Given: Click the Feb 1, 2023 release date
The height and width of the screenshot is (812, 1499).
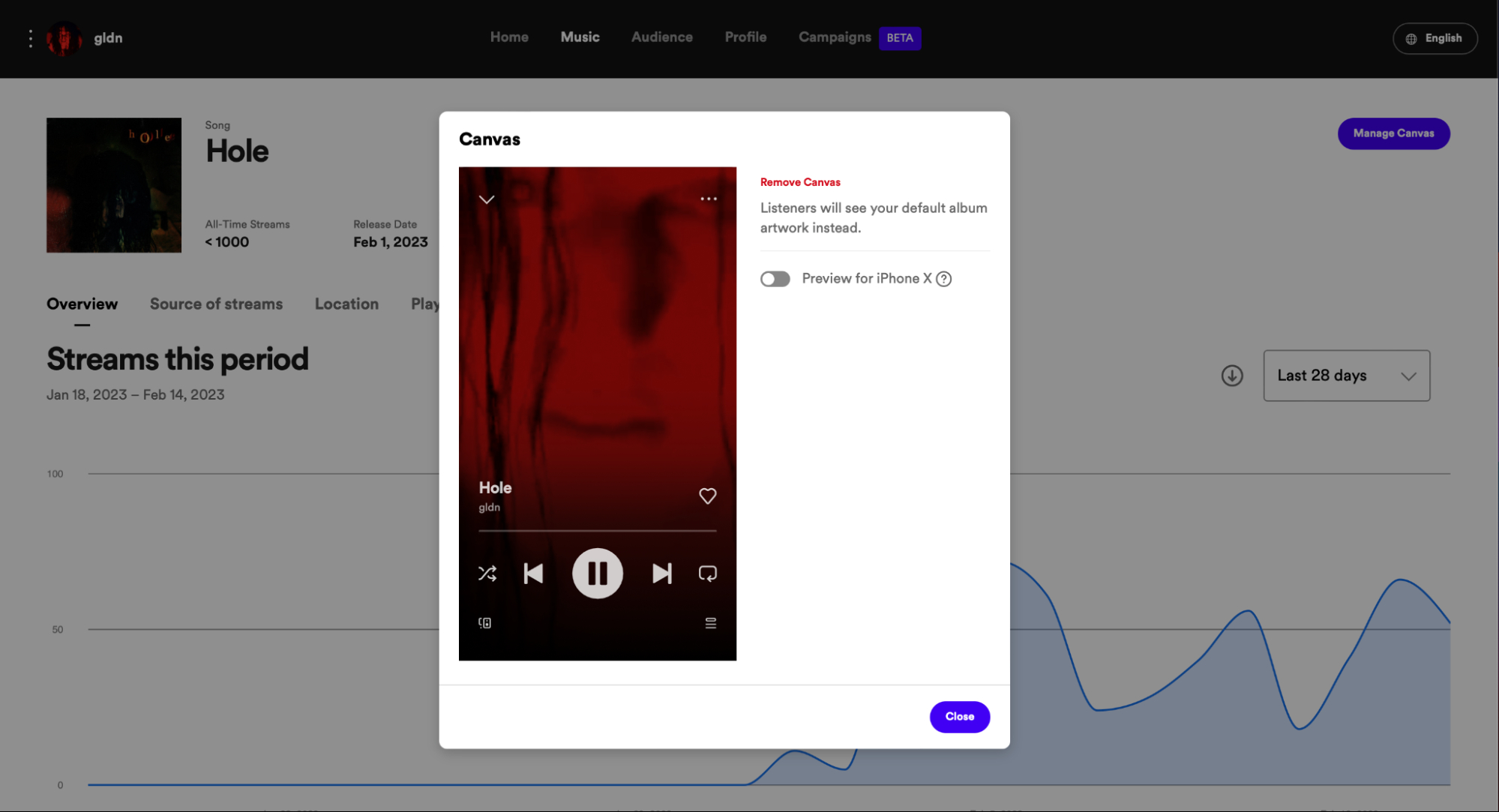Looking at the screenshot, I should 391,242.
